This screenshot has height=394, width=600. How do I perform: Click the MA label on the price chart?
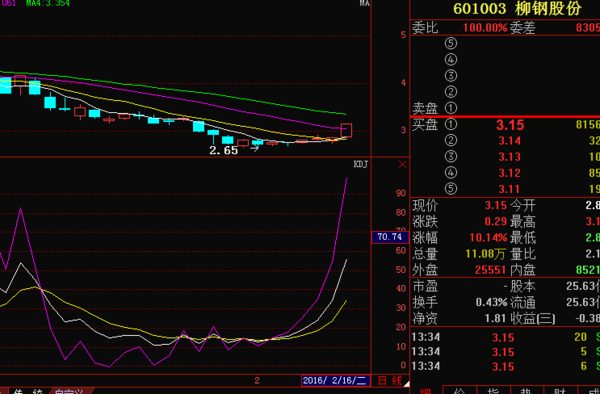tap(364, 3)
